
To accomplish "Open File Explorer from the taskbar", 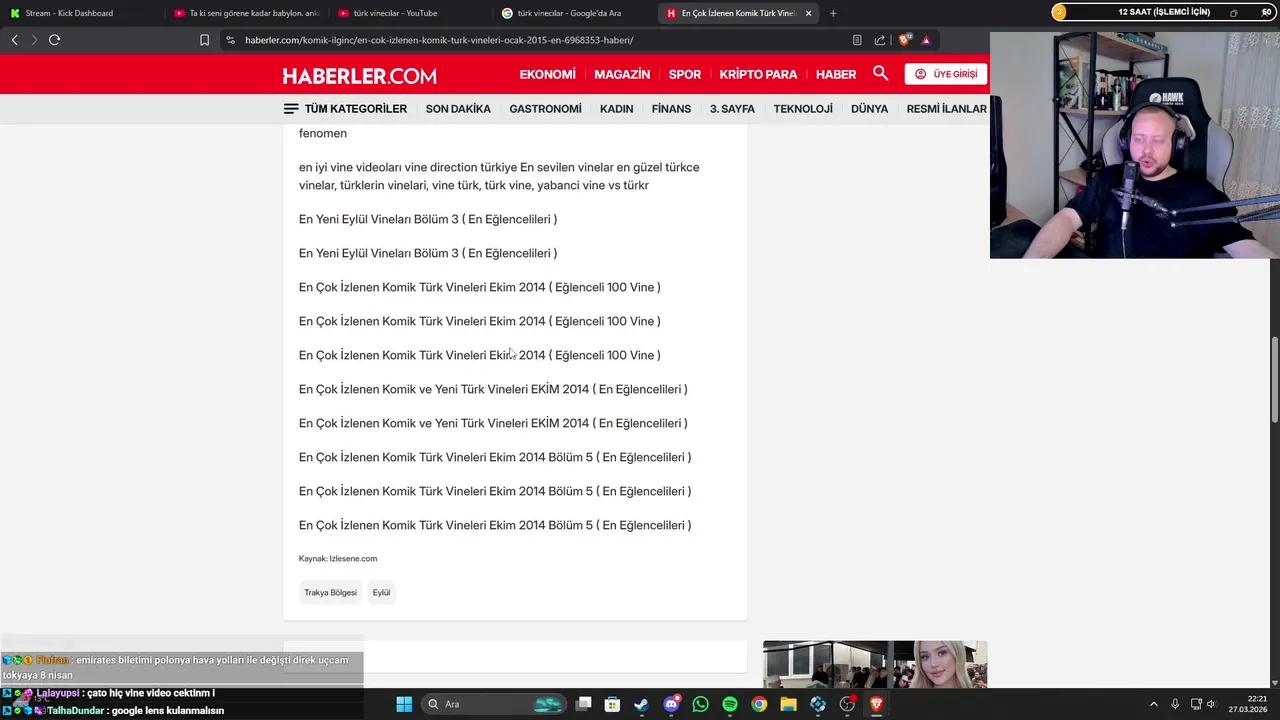I will click(x=788, y=704).
